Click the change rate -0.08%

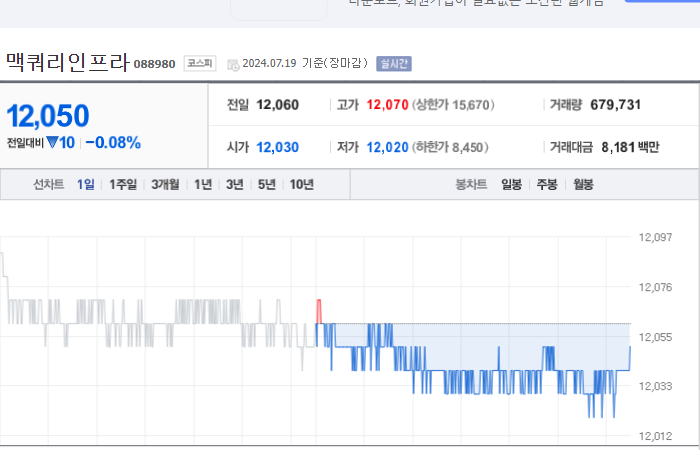pyautogui.click(x=113, y=143)
